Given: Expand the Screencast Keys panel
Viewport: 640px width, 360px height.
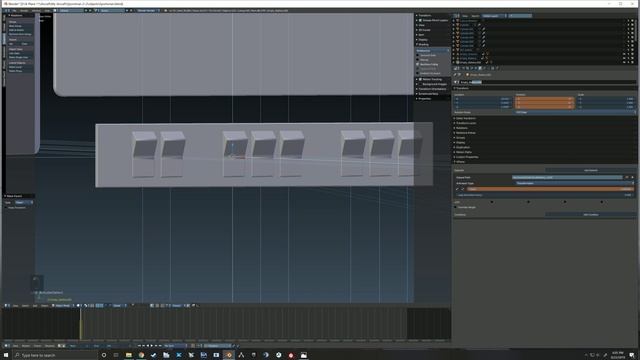Looking at the screenshot, I should [x=427, y=94].
